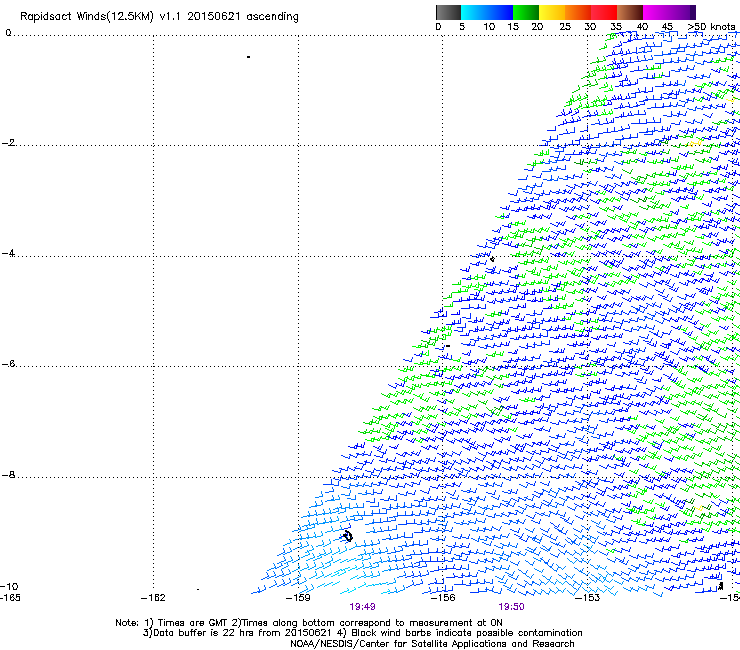Click the brown 35-40 knots legend segment
740x650 pixels.
[x=630, y=12]
